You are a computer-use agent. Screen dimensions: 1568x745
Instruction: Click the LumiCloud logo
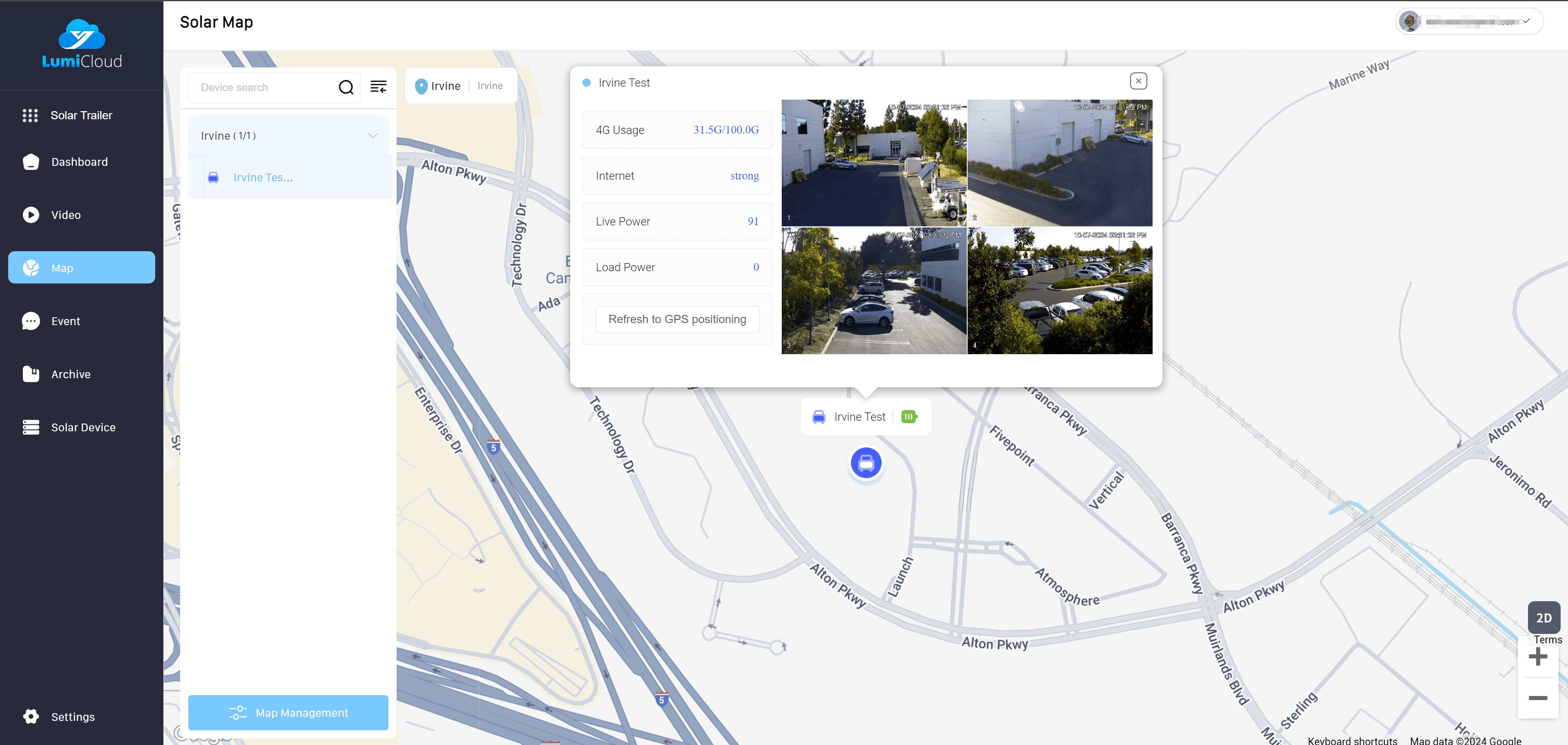(x=82, y=44)
